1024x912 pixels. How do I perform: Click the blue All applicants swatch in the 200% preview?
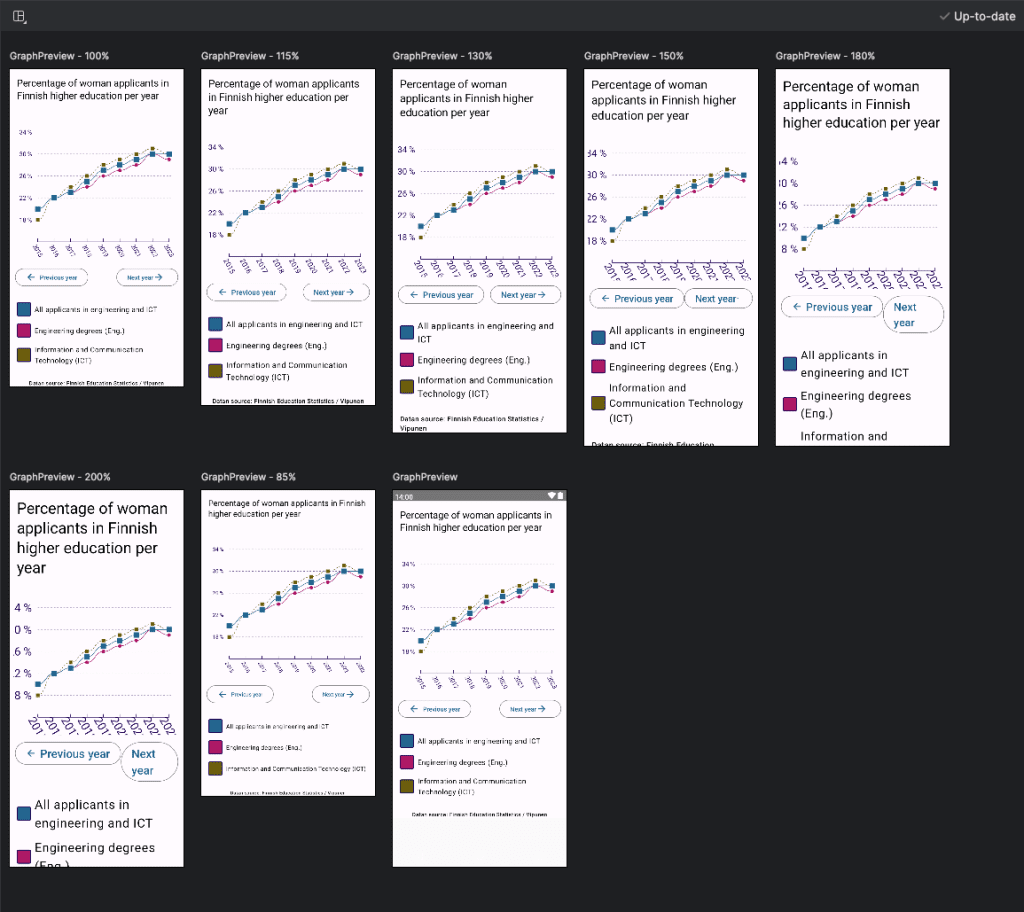point(23,814)
